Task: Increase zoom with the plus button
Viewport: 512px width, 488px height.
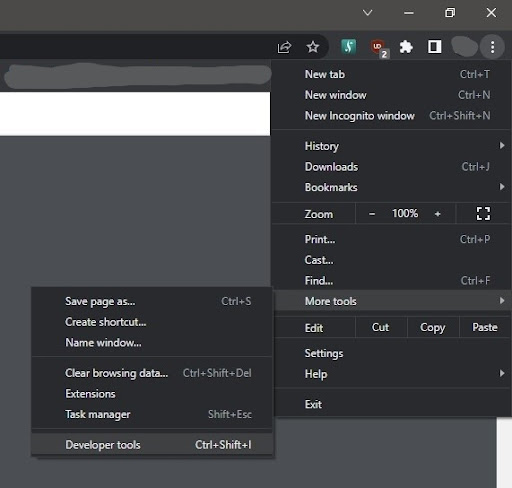Action: pyautogui.click(x=438, y=214)
